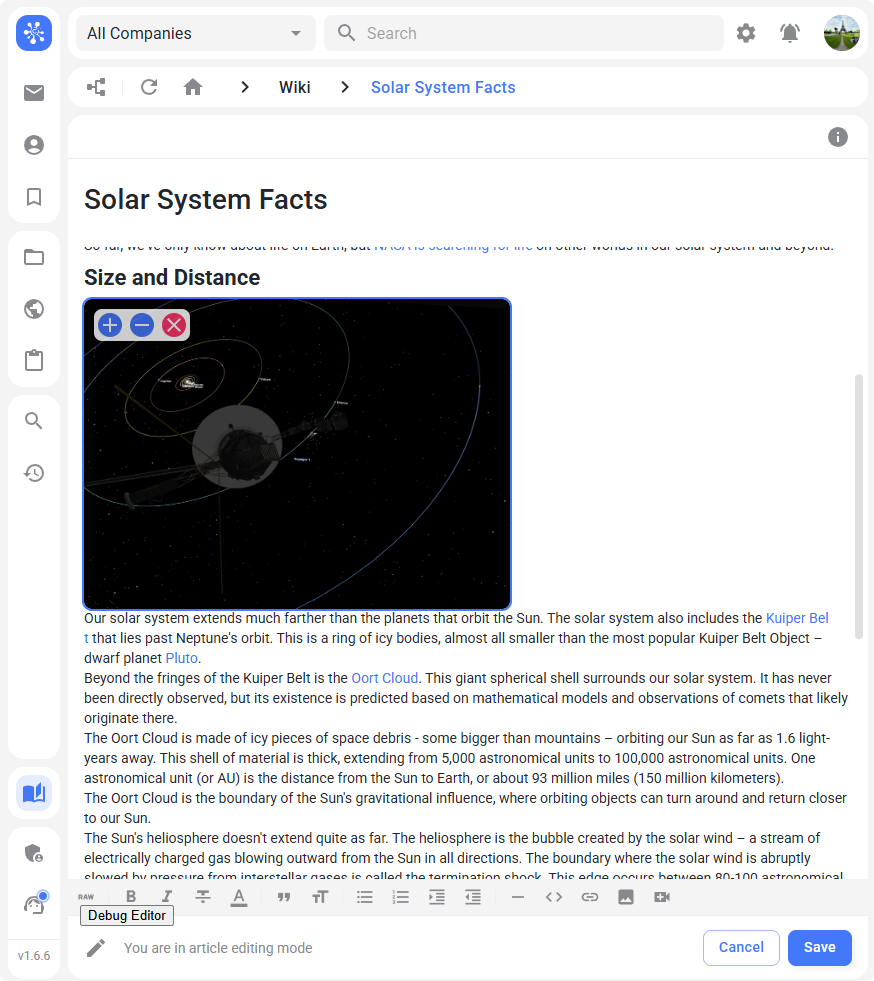This screenshot has height=981, width=874.
Task: Open the All Companies dropdown
Action: [x=195, y=33]
